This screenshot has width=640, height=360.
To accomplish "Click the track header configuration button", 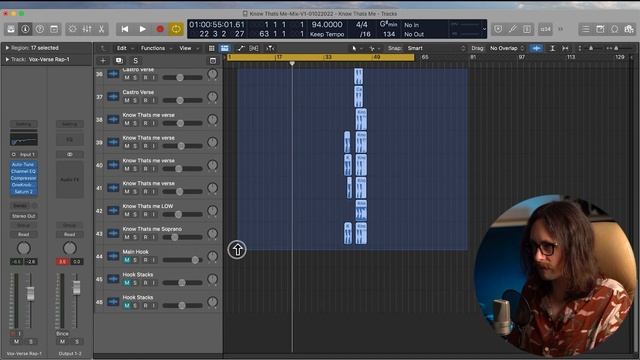I will tap(213, 61).
